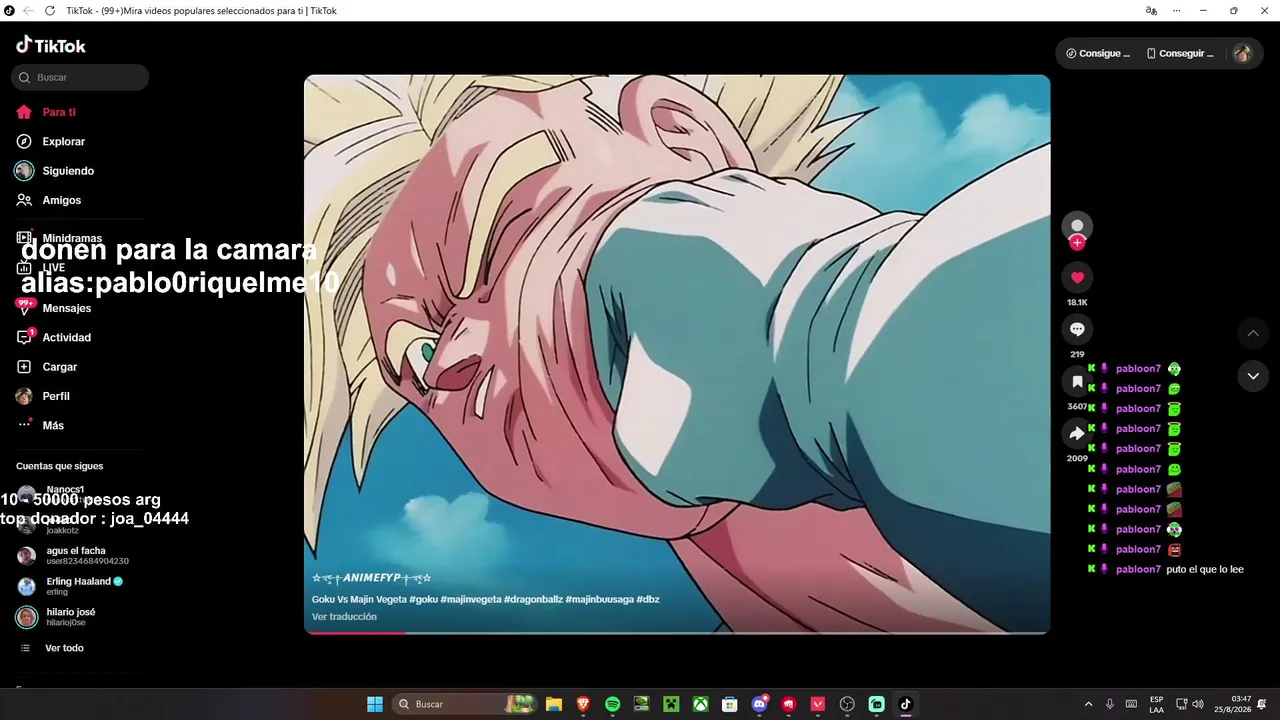The image size is (1280, 720).
Task: Click the Windows taskbar Buscar search box
Action: tap(464, 704)
